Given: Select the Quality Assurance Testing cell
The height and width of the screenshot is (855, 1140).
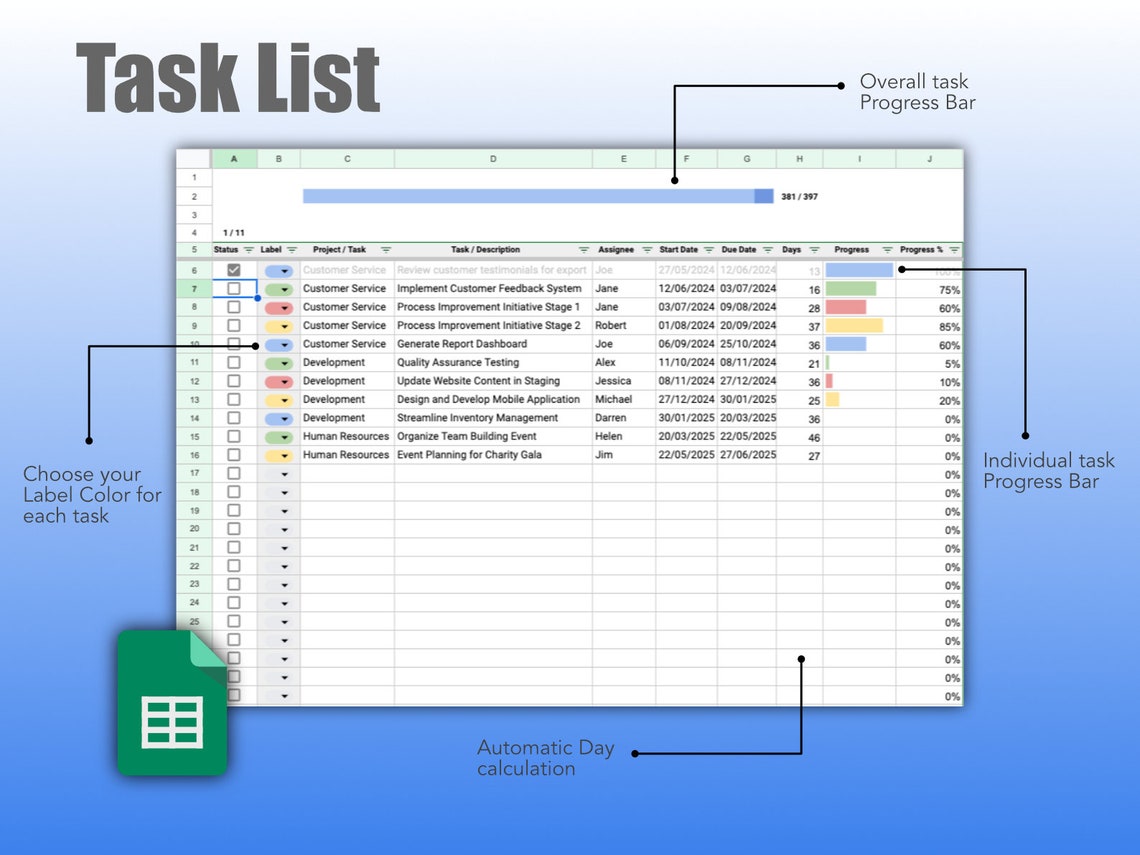Looking at the screenshot, I should pyautogui.click(x=493, y=362).
